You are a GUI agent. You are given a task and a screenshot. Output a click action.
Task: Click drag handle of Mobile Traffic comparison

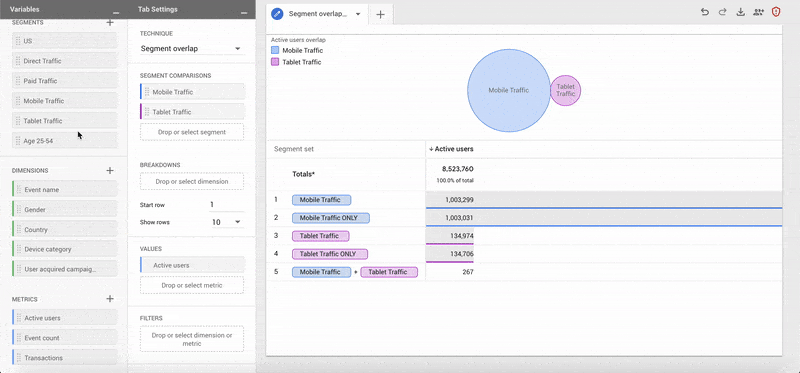pos(147,92)
